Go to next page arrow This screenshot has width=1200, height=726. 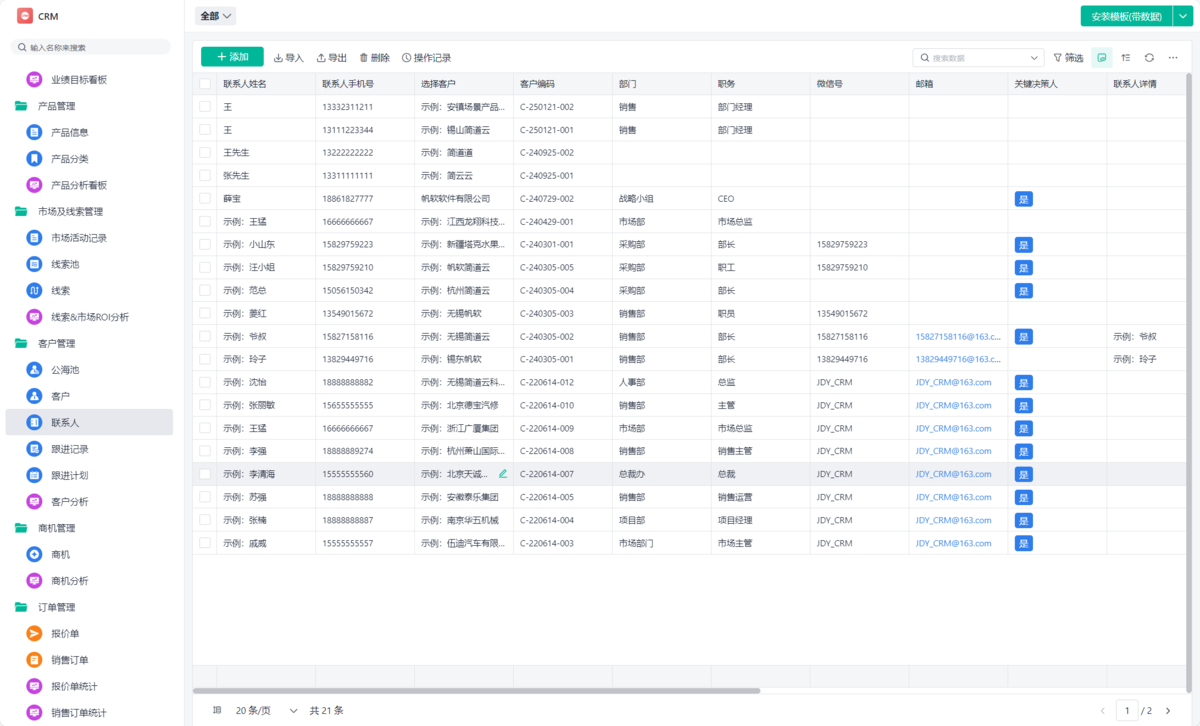[x=1168, y=711]
